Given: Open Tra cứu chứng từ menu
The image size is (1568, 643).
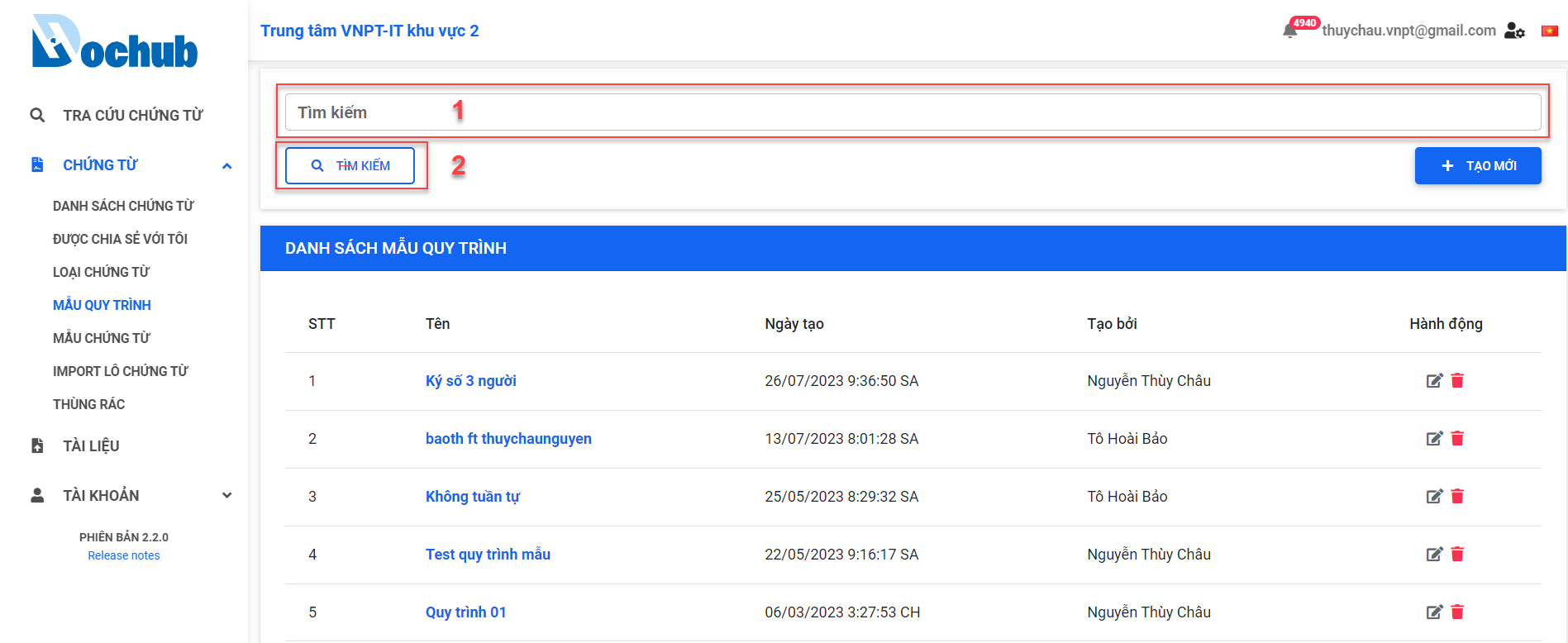Looking at the screenshot, I should 132,115.
